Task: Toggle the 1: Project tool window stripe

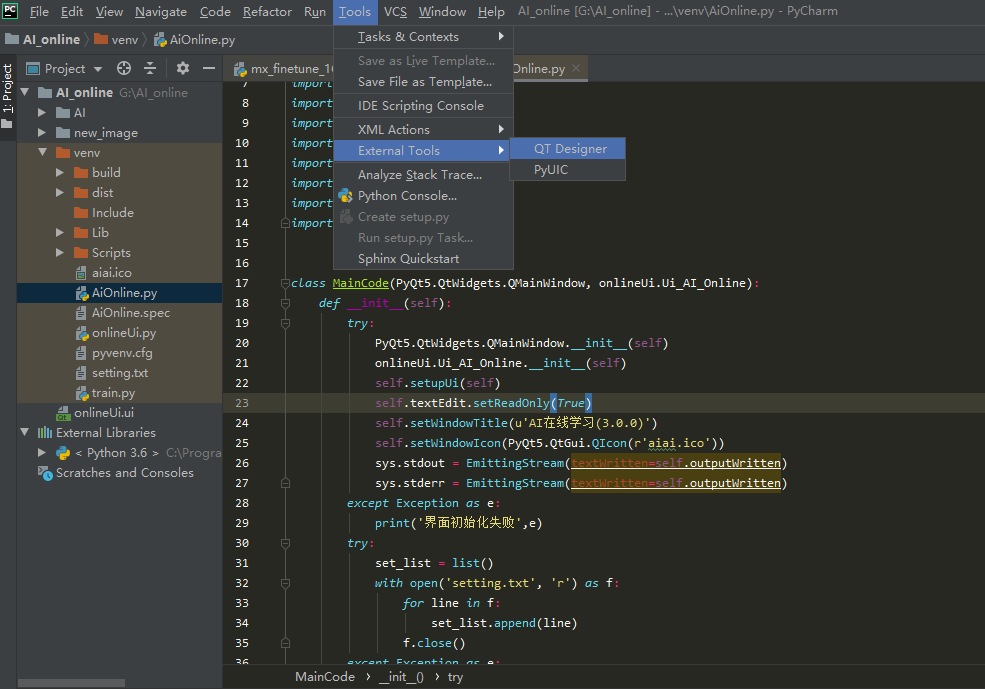Action: click(8, 96)
